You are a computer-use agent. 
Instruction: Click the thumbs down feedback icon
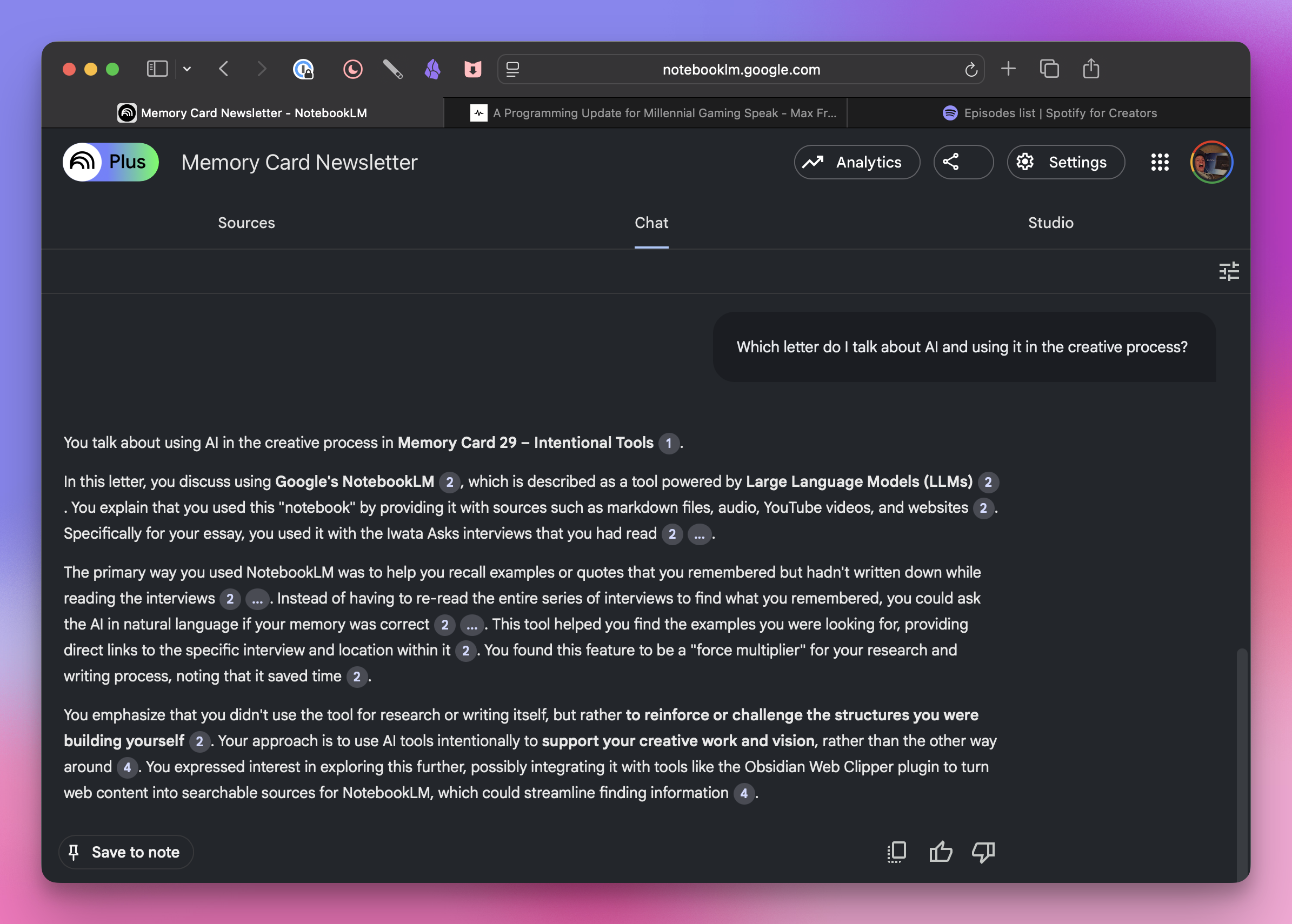[x=983, y=852]
